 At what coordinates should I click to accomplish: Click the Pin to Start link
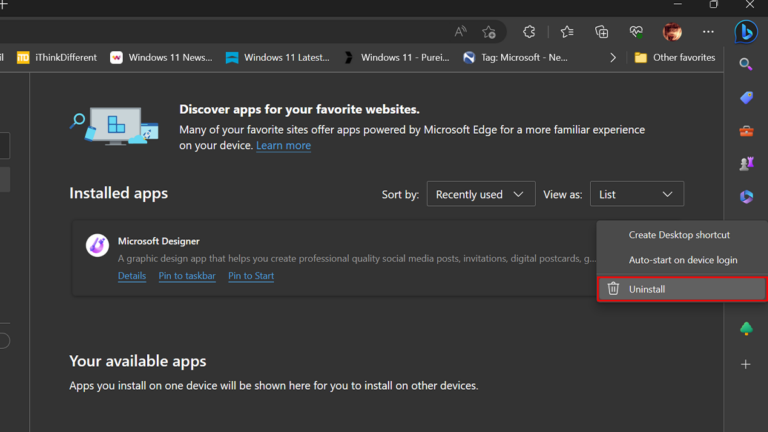[x=251, y=276]
